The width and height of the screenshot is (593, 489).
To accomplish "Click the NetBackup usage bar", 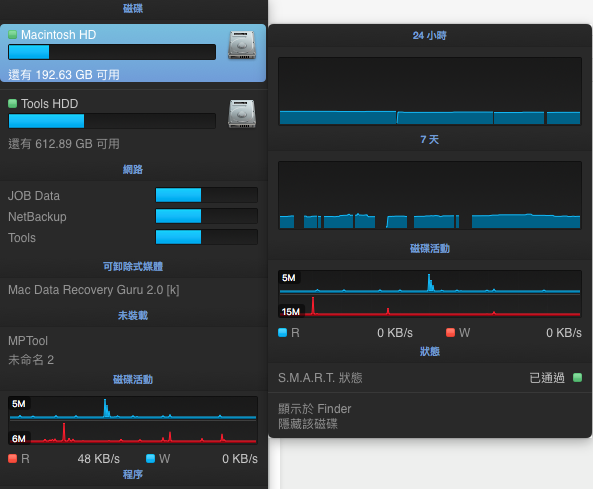I will pyautogui.click(x=206, y=216).
